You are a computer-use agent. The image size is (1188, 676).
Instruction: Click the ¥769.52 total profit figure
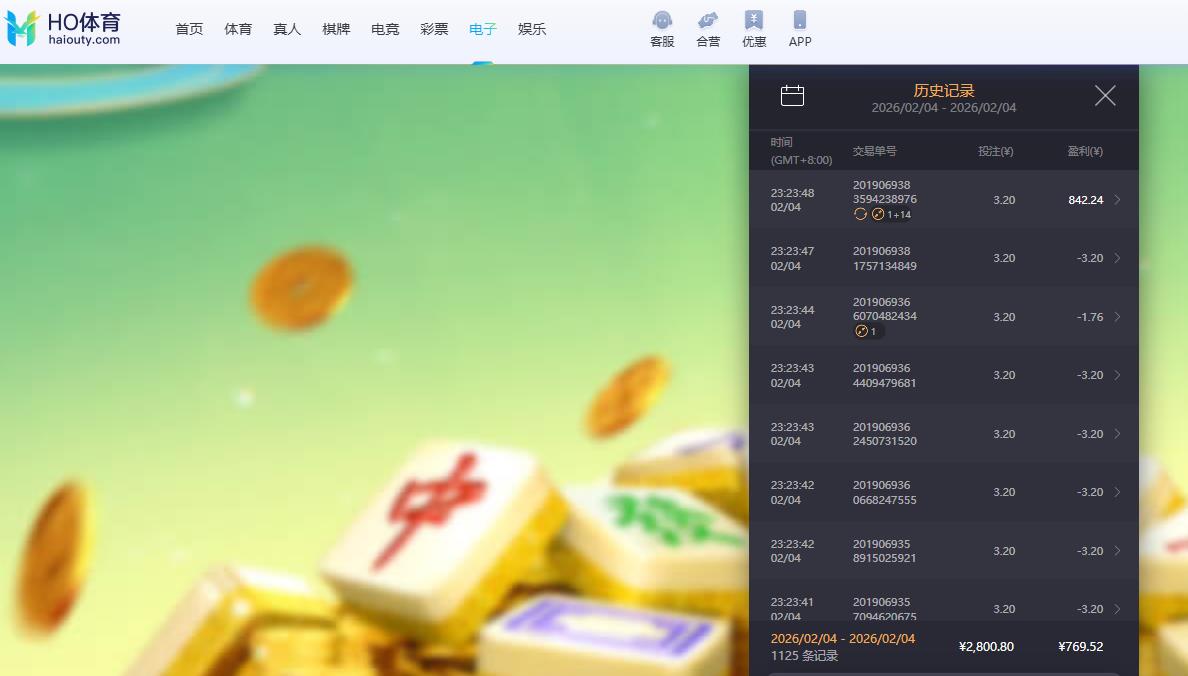[x=1080, y=646]
